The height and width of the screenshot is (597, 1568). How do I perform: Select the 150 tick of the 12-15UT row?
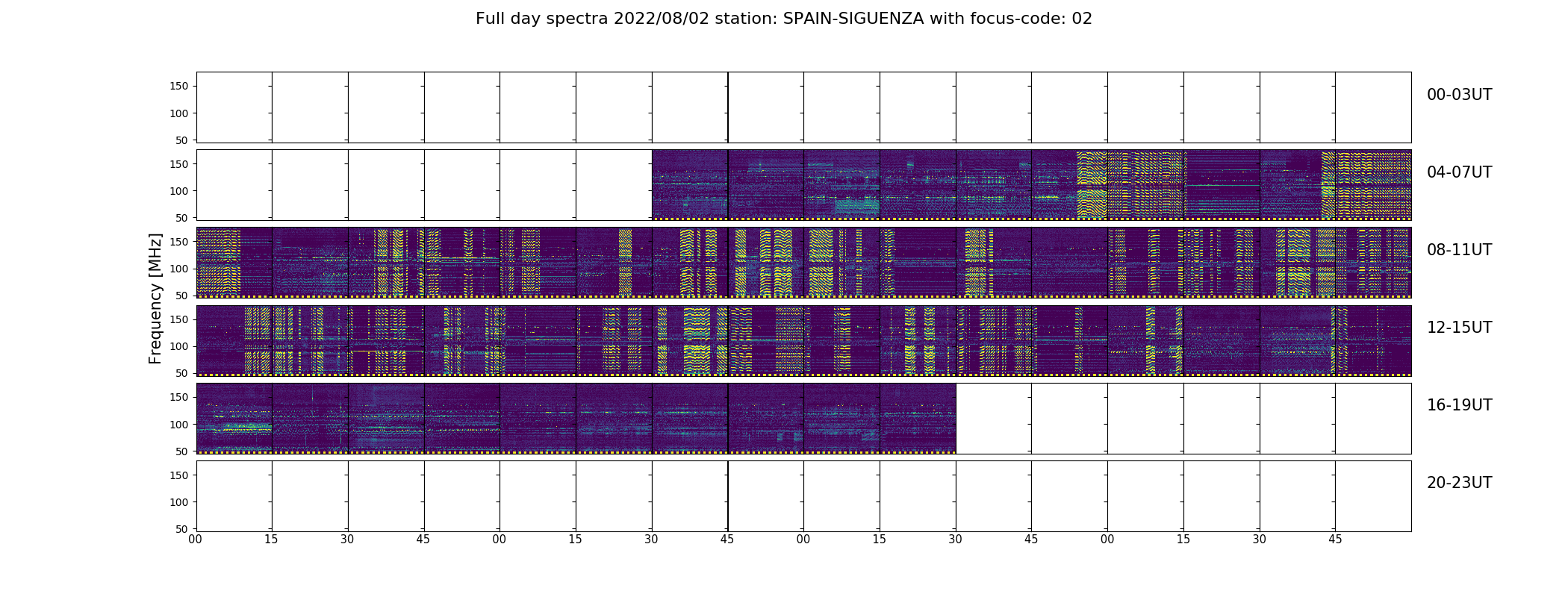(179, 319)
